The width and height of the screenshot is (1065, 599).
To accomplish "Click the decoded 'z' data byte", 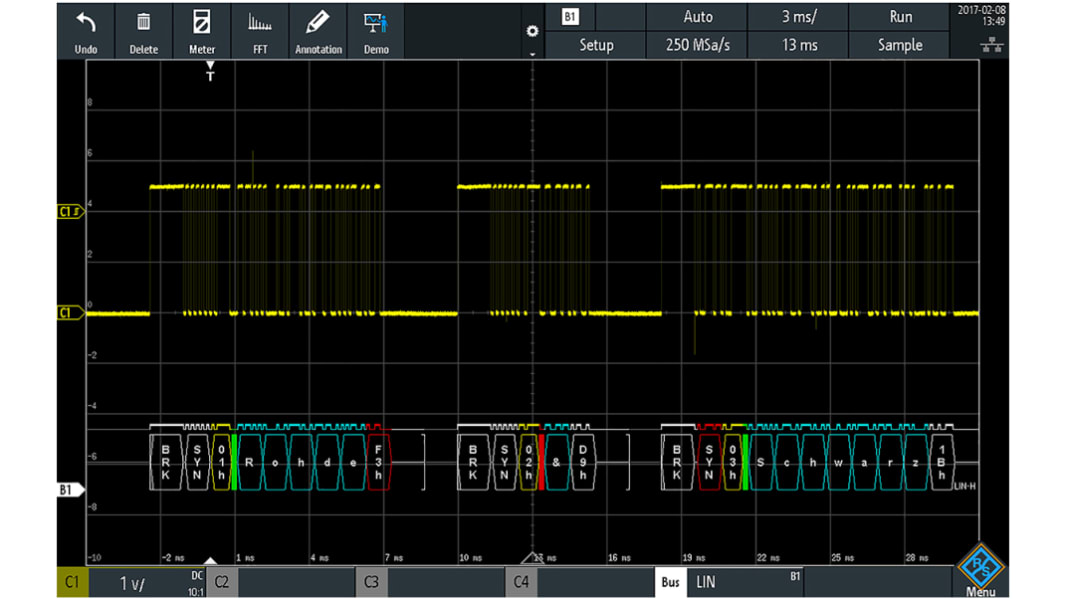I will pos(916,462).
